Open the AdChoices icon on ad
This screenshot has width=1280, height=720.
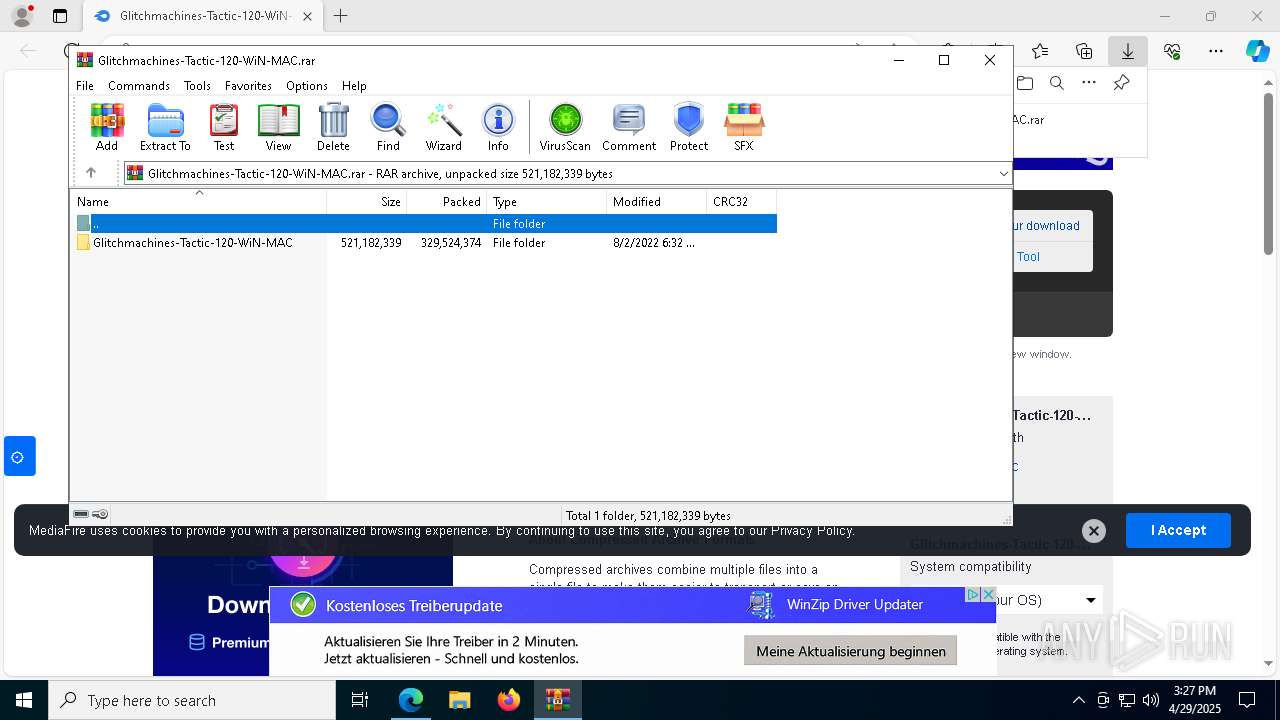click(972, 594)
